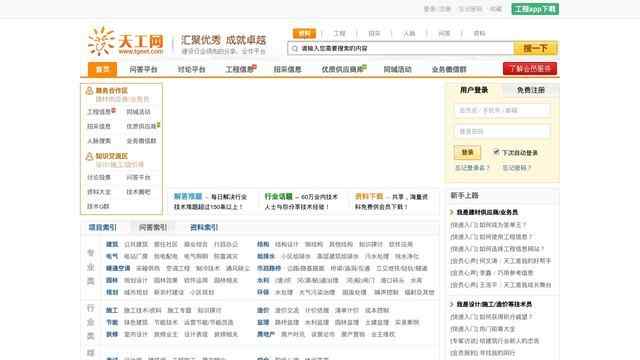Open 同城活动 in the left sidebar
Image resolution: width=640 pixels, height=360 pixels.
pyautogui.click(x=138, y=112)
